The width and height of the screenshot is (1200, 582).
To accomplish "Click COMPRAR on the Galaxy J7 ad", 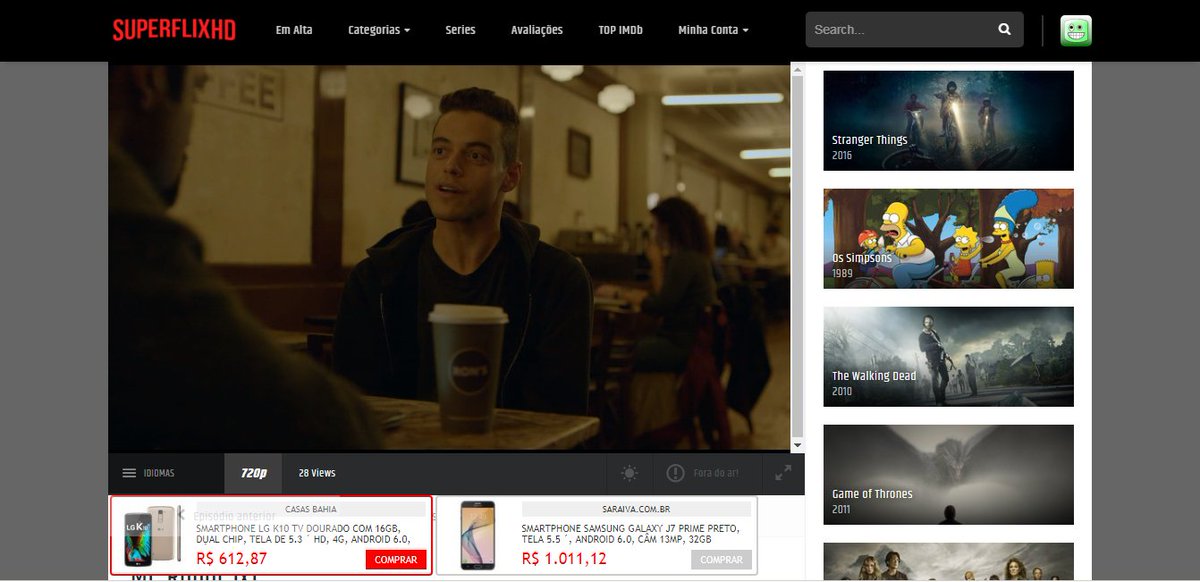I will tap(721, 560).
